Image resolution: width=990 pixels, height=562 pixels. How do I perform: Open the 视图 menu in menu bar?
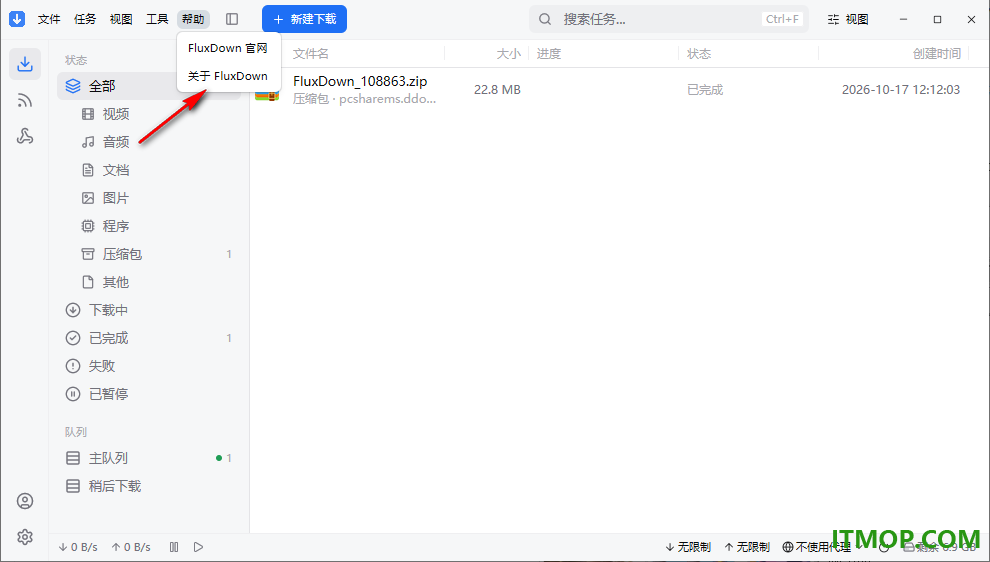pos(121,19)
